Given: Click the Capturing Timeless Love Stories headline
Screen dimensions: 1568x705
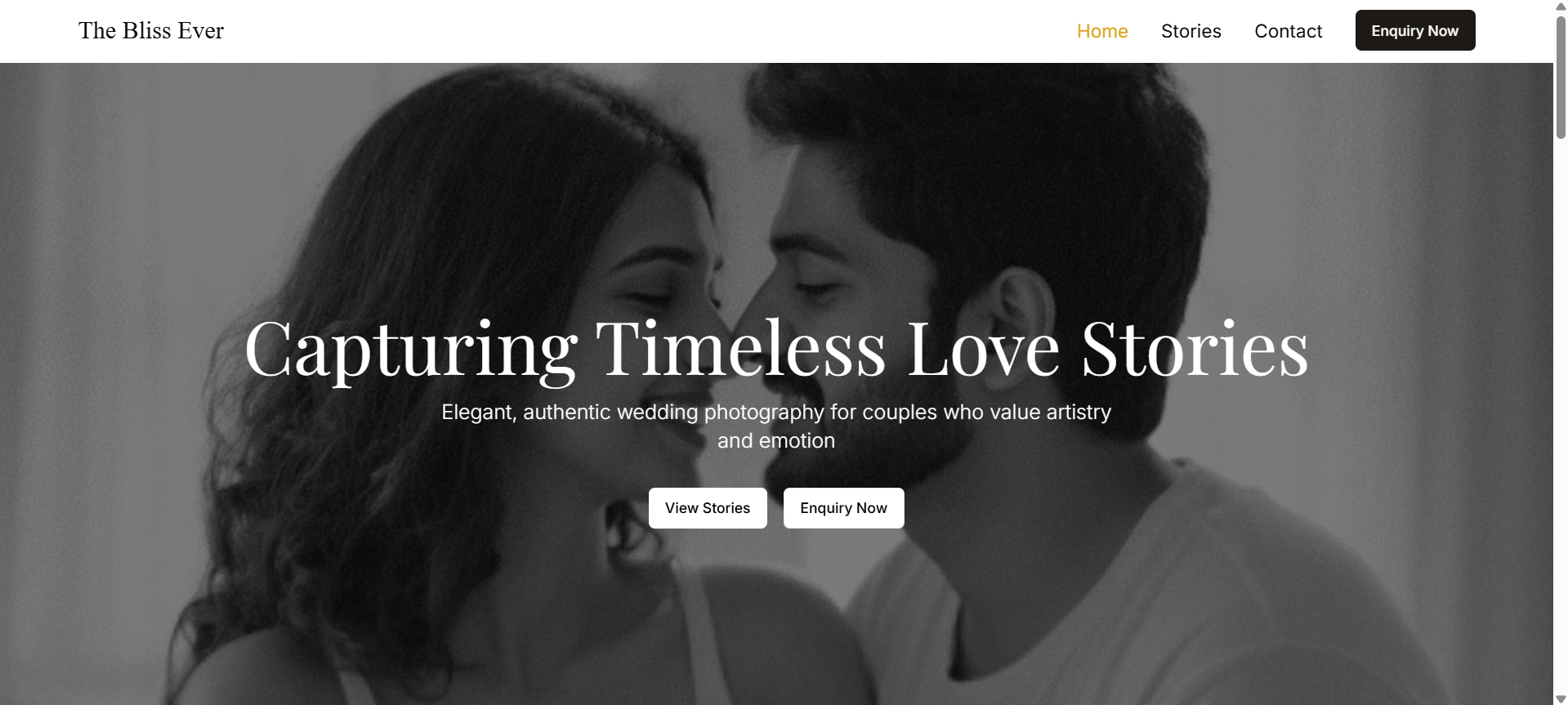Looking at the screenshot, I should [x=776, y=350].
